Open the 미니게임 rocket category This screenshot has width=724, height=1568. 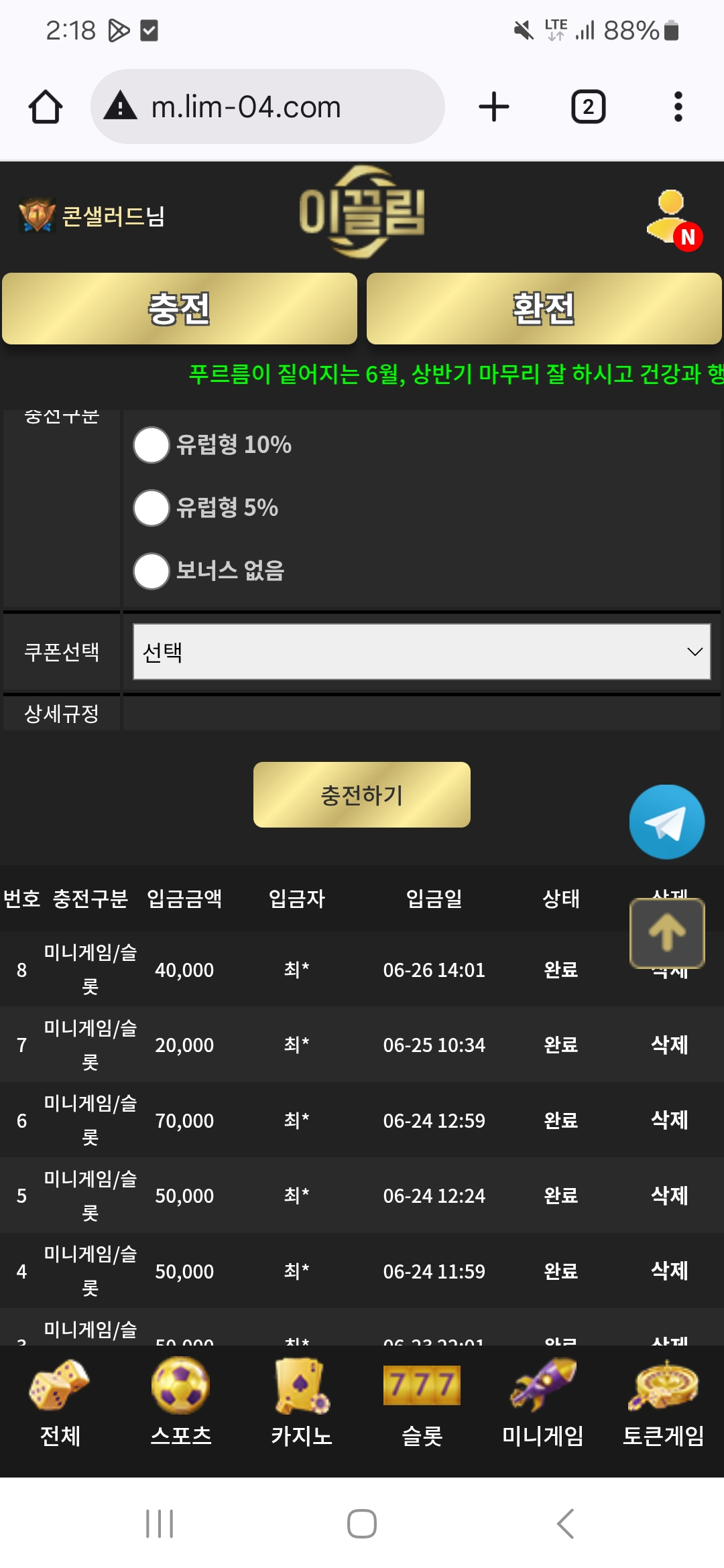(543, 1402)
